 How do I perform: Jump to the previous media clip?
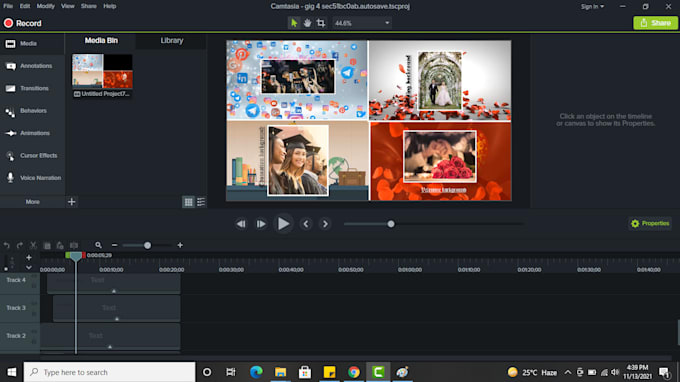306,224
